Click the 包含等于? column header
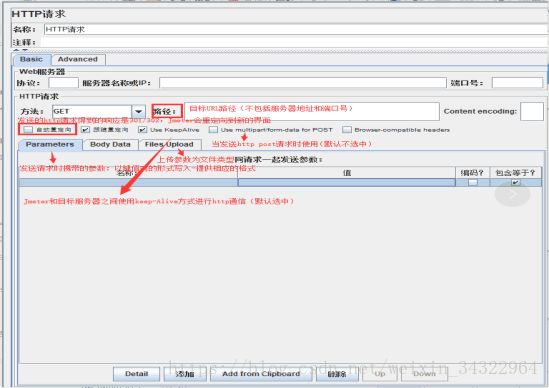This screenshot has width=549, height=388. (x=515, y=173)
